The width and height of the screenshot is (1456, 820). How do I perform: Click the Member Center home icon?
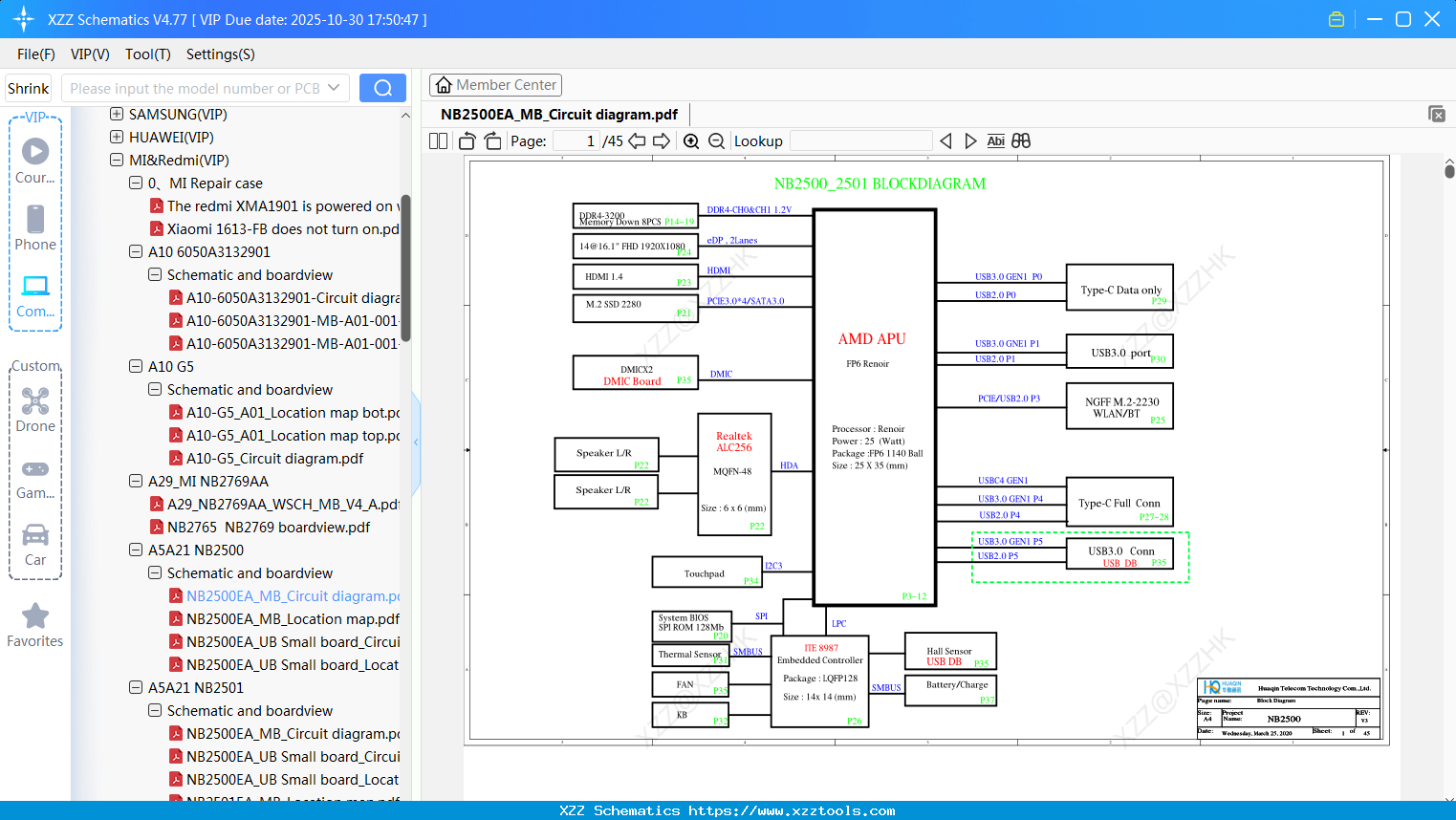click(x=444, y=85)
